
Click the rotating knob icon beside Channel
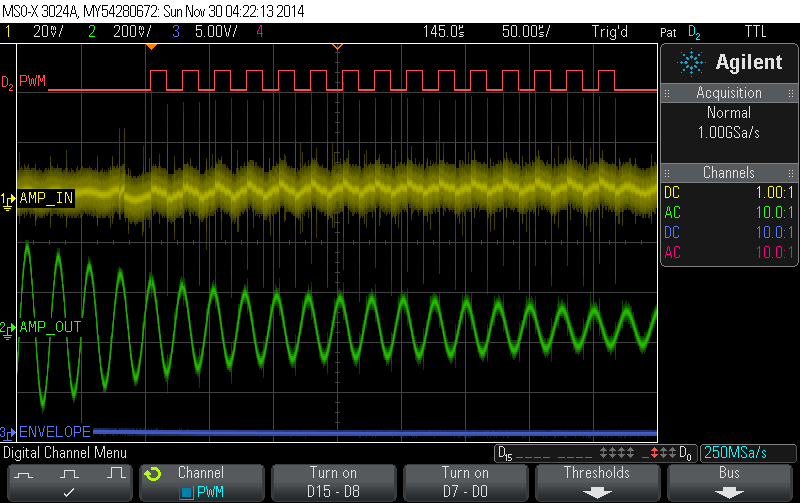(153, 473)
